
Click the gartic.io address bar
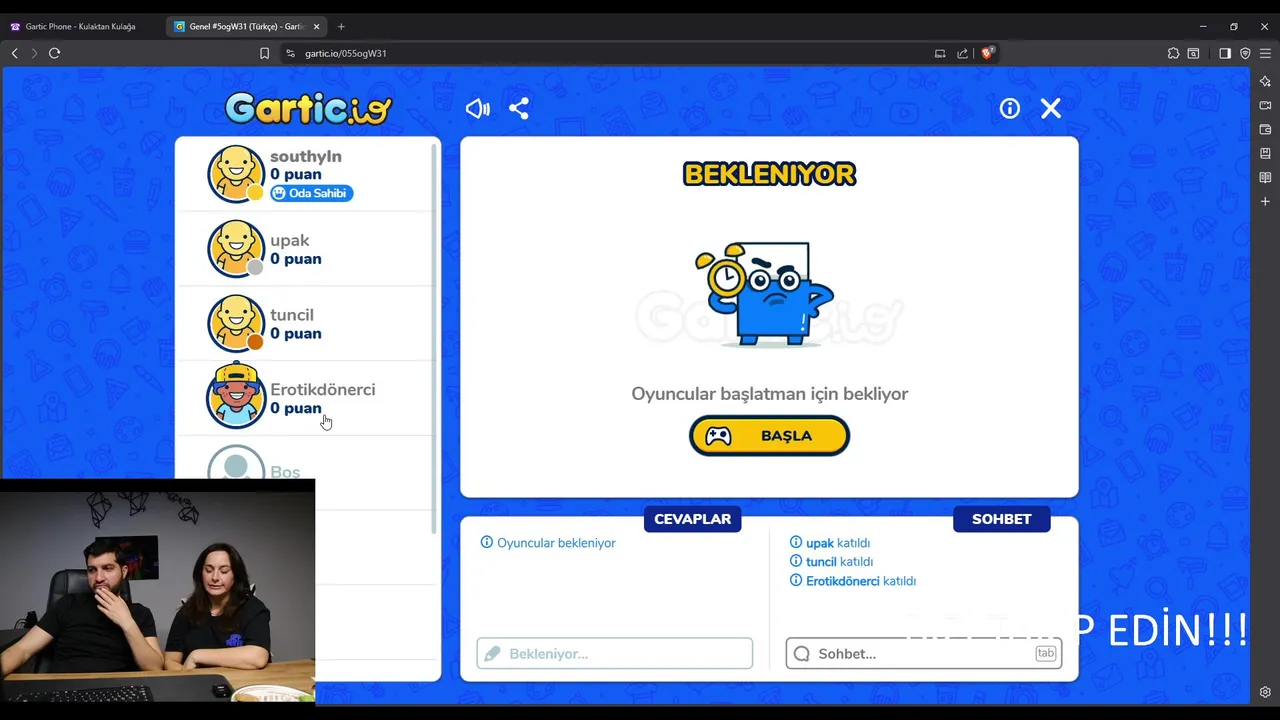(640, 53)
